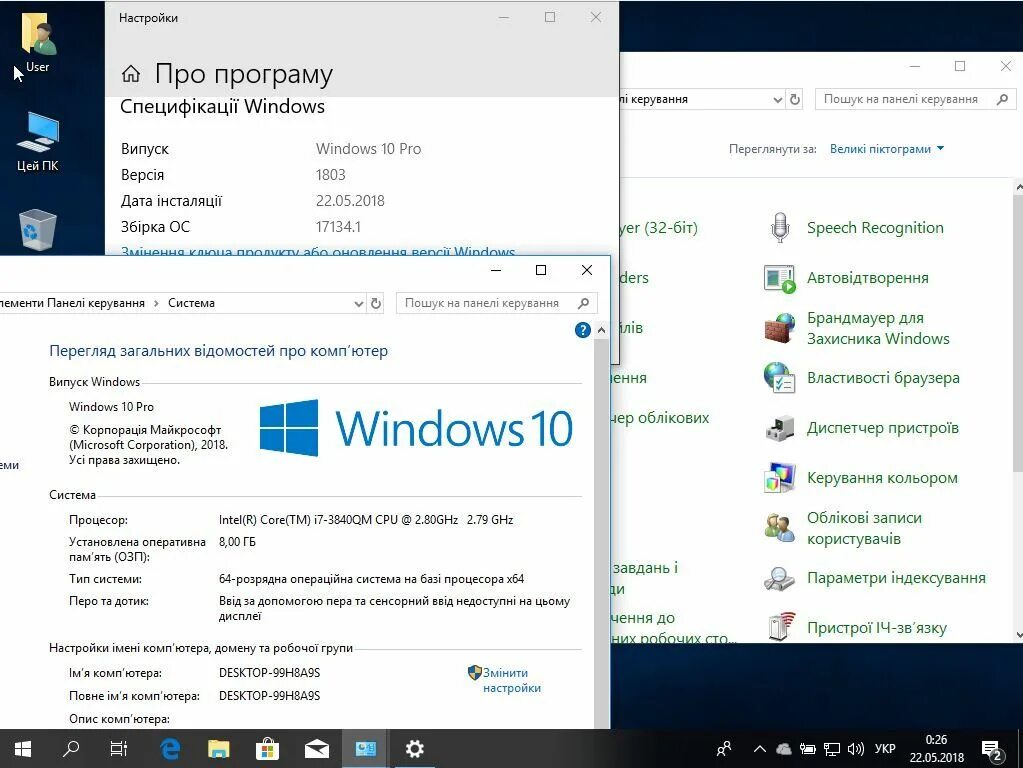Open the Великі піктограми view dropdown

click(887, 149)
